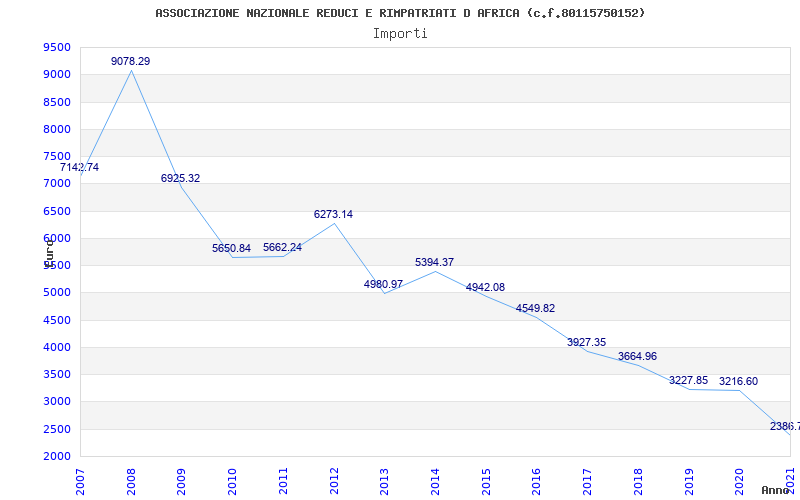Click the x-axis year 2014
The height and width of the screenshot is (500, 800).
click(435, 481)
